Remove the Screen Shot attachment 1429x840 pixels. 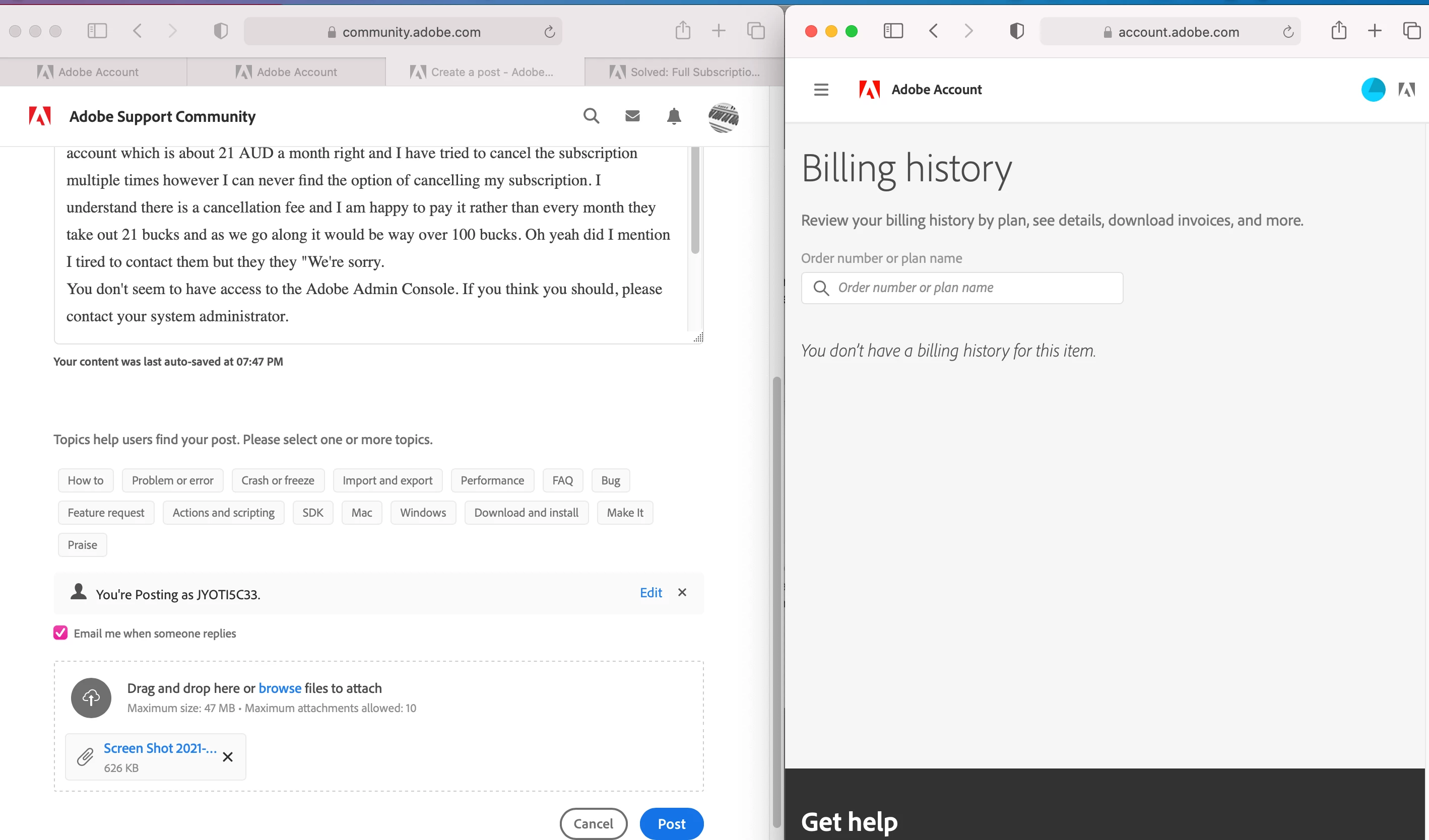pyautogui.click(x=227, y=757)
